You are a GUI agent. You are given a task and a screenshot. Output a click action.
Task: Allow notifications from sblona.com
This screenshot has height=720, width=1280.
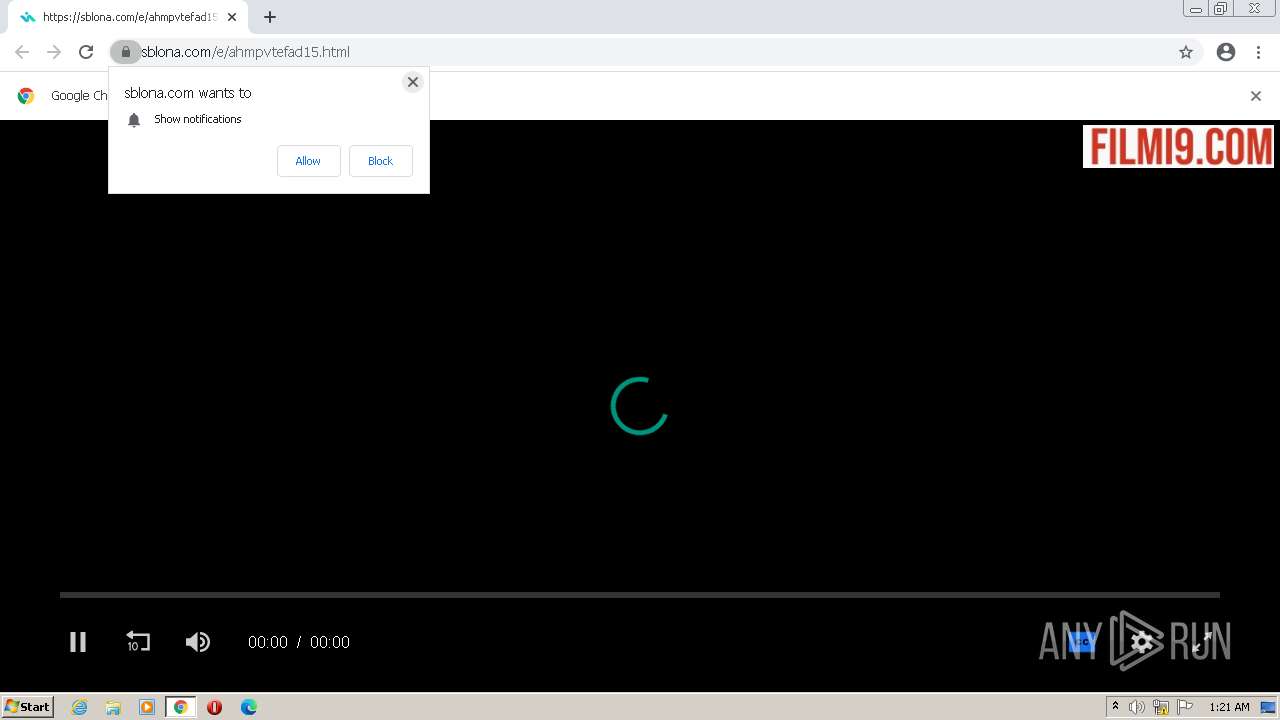[308, 161]
